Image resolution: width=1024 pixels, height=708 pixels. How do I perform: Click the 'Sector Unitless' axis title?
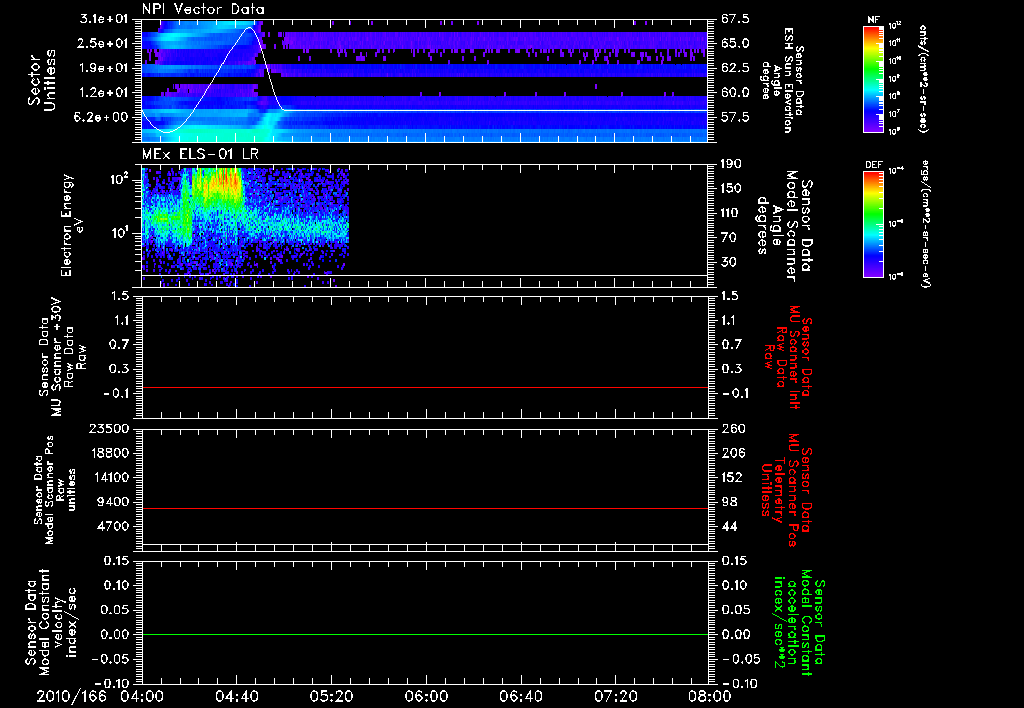(42, 80)
